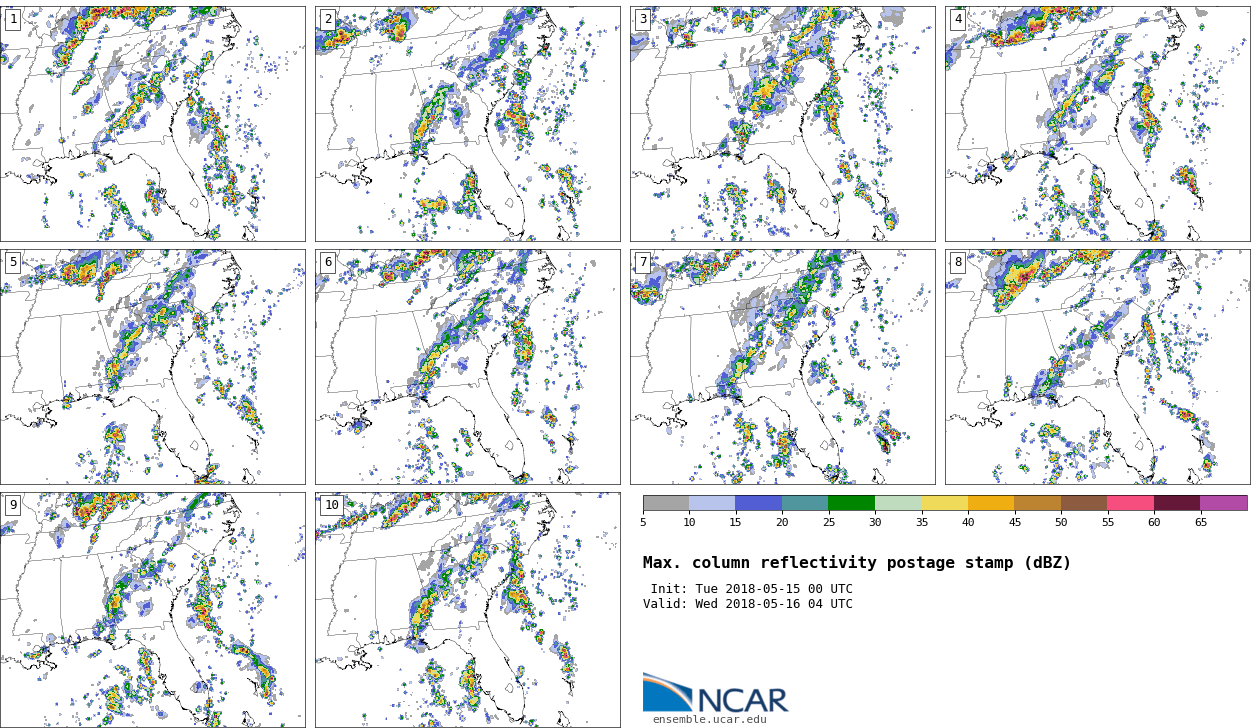
Task: Click the number 10 panel label
Action: [331, 505]
